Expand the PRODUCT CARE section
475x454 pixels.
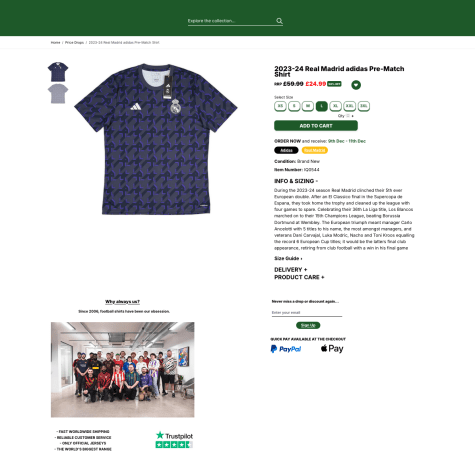pyautogui.click(x=299, y=277)
